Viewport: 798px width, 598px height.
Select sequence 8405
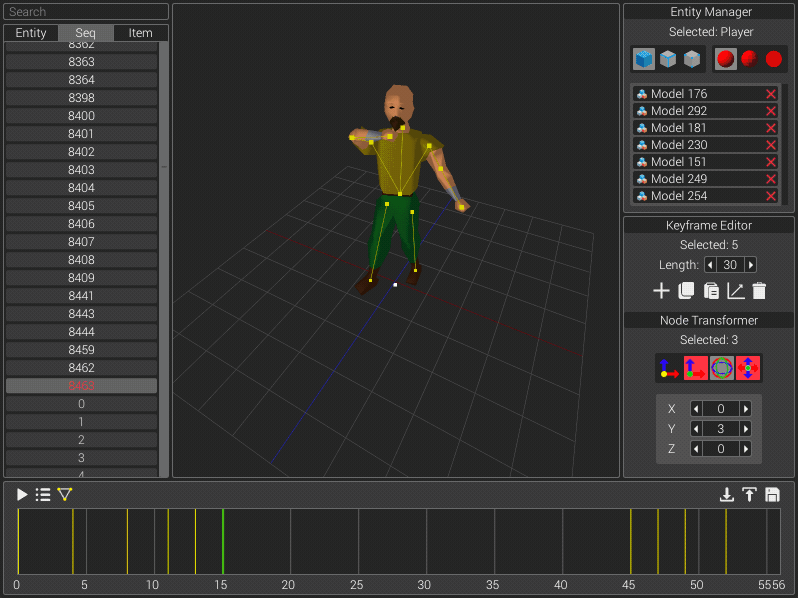[x=81, y=206]
